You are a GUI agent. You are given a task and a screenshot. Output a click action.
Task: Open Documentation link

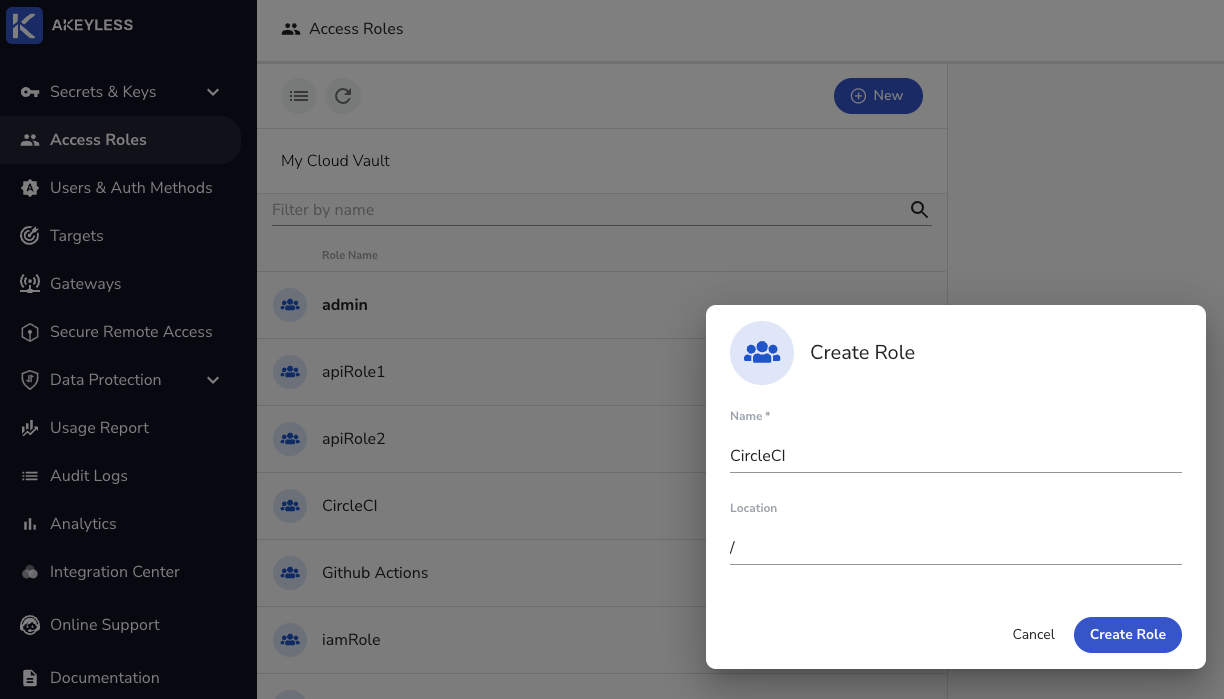point(120,678)
